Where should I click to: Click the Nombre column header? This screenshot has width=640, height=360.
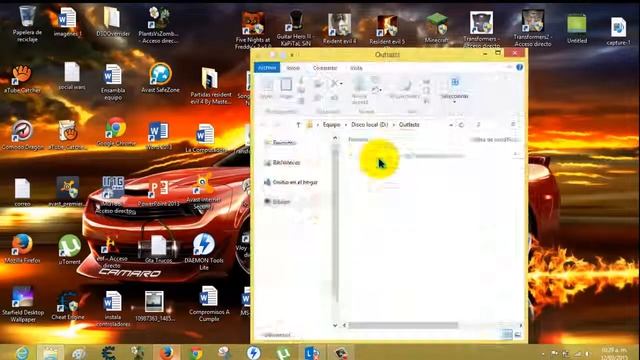point(358,140)
